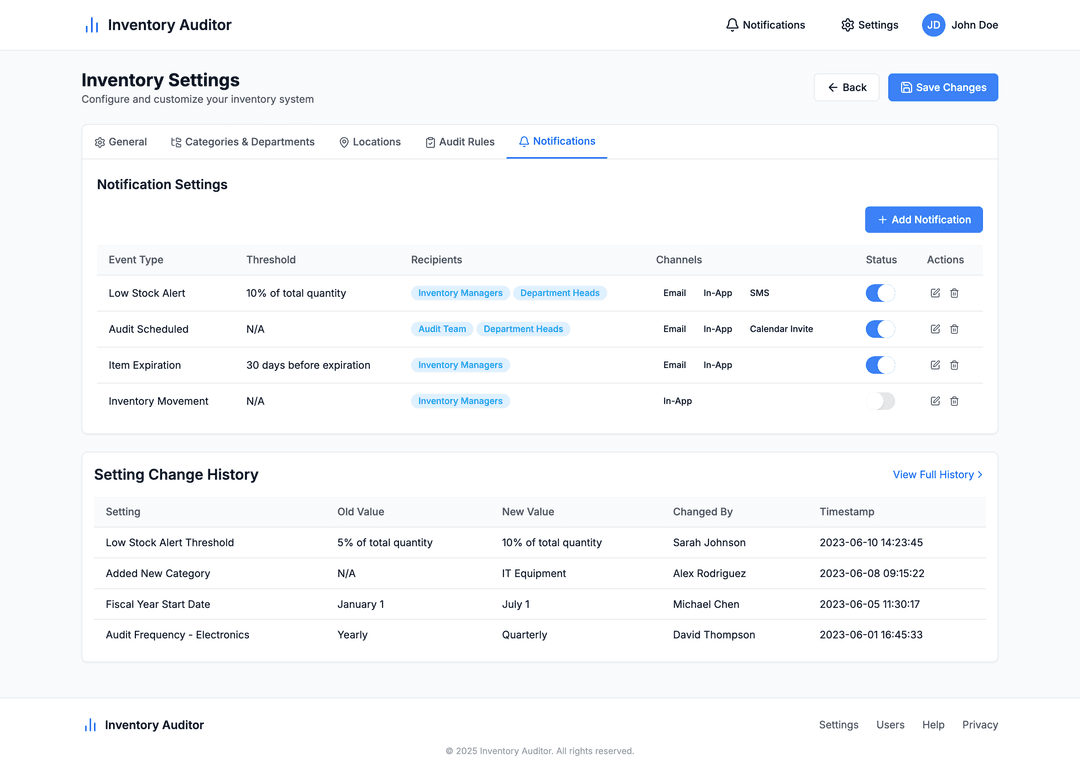Image resolution: width=1080 pixels, height=775 pixels.
Task: Open the Privacy link in footer
Action: [979, 725]
